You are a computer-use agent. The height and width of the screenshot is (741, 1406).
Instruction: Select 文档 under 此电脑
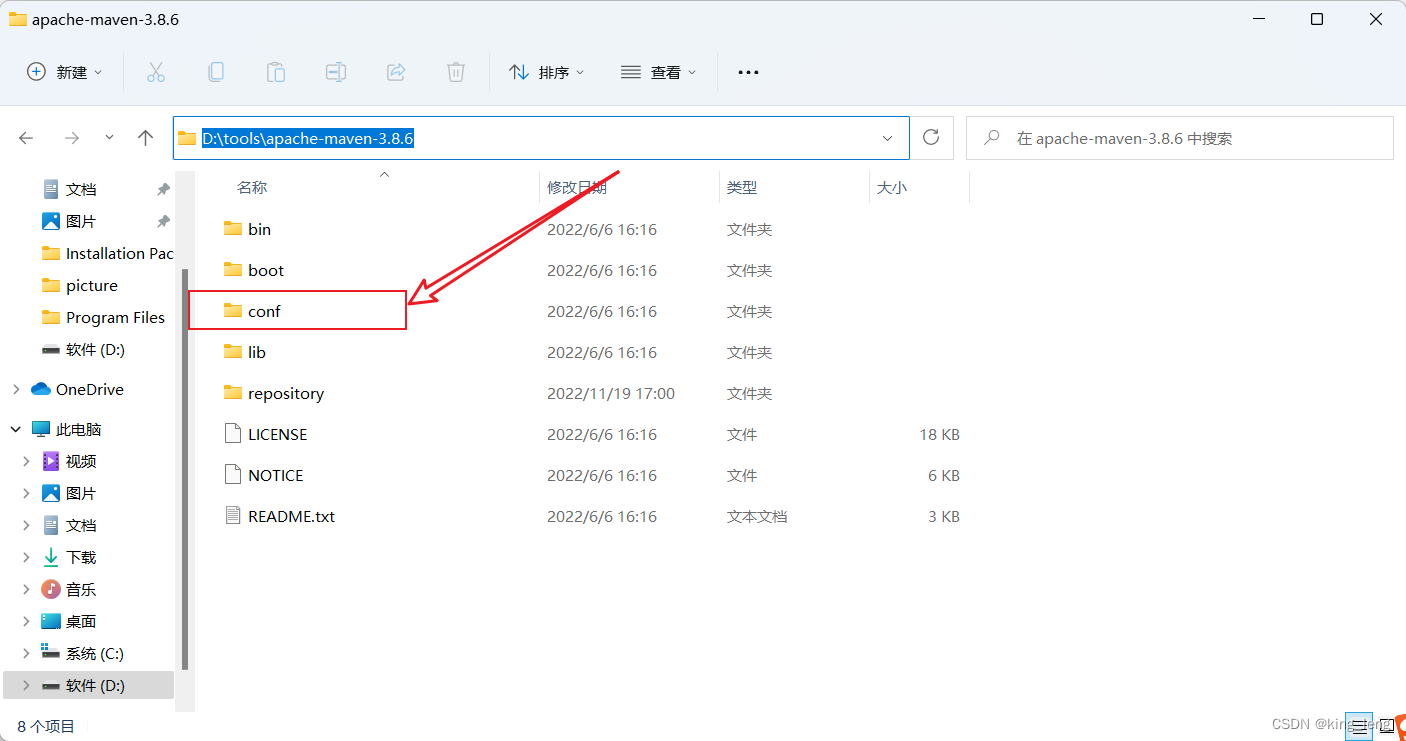(69, 525)
